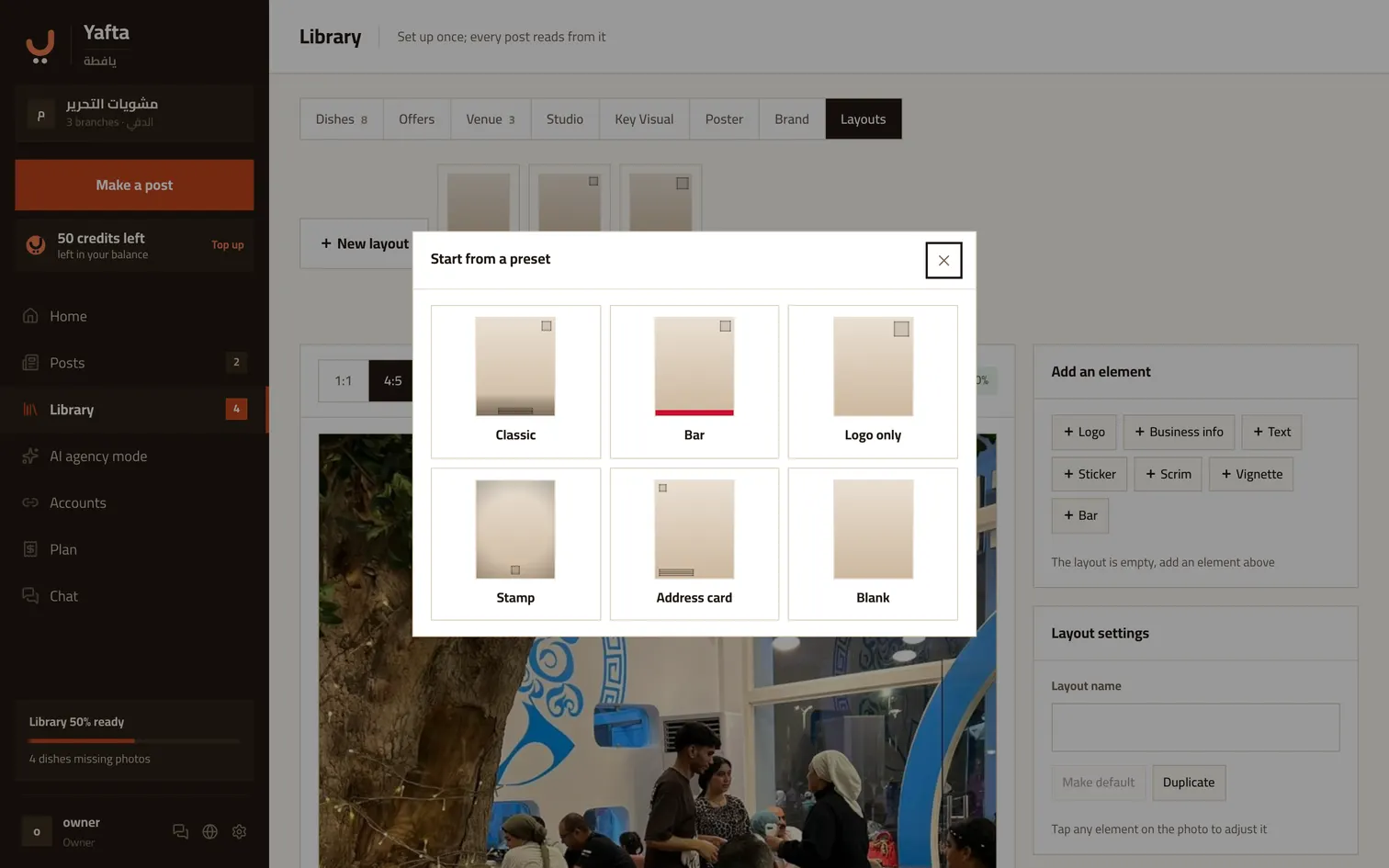Open Accounts from the sidebar

[133, 502]
